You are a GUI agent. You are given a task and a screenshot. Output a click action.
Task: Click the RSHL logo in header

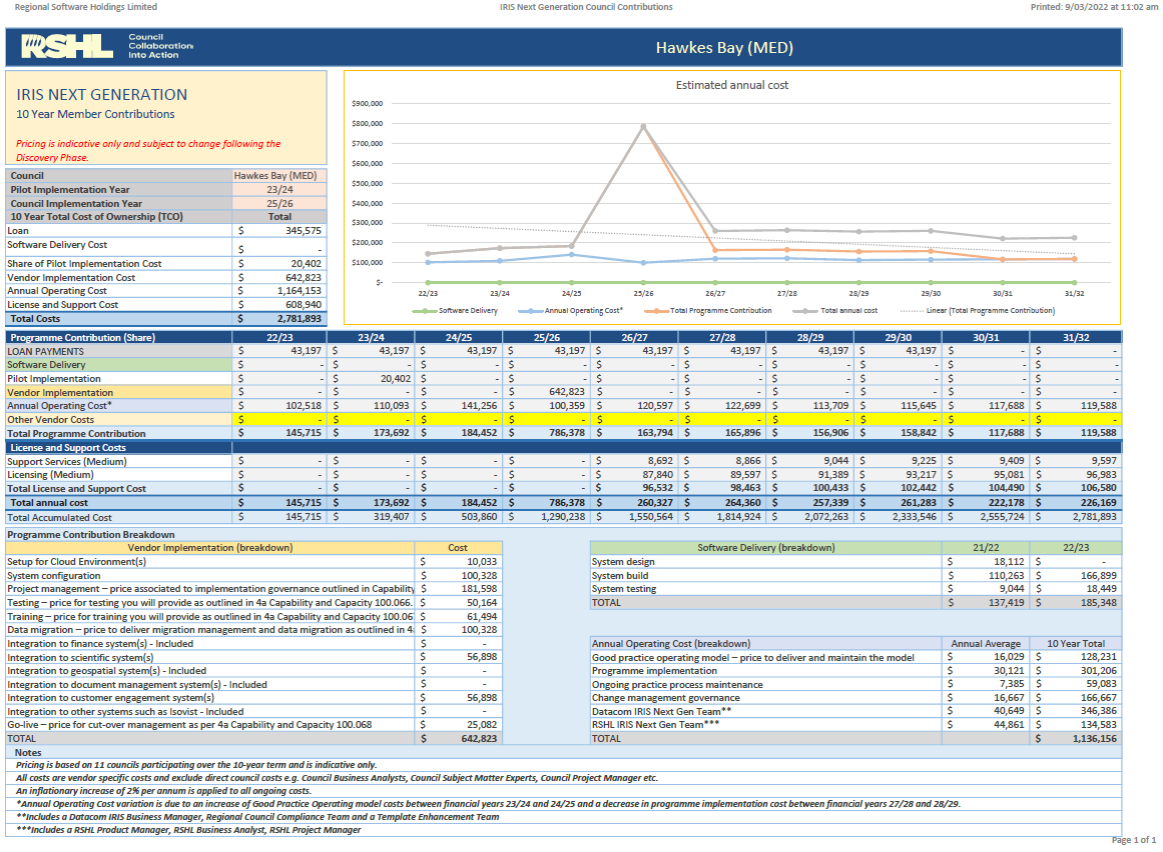67,47
